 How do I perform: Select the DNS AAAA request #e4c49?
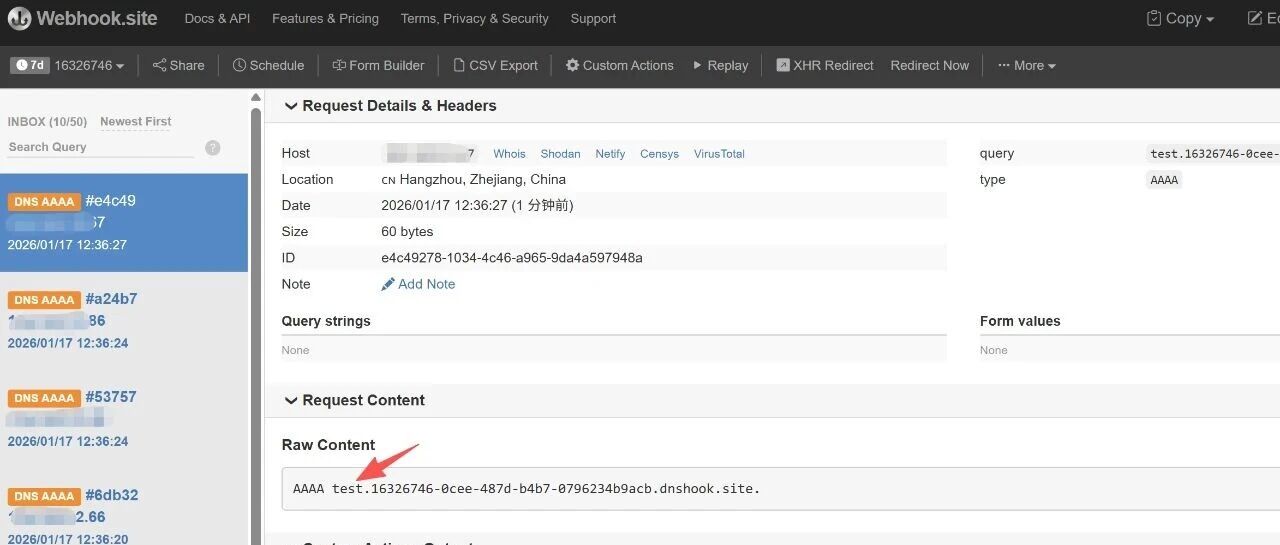(x=124, y=222)
